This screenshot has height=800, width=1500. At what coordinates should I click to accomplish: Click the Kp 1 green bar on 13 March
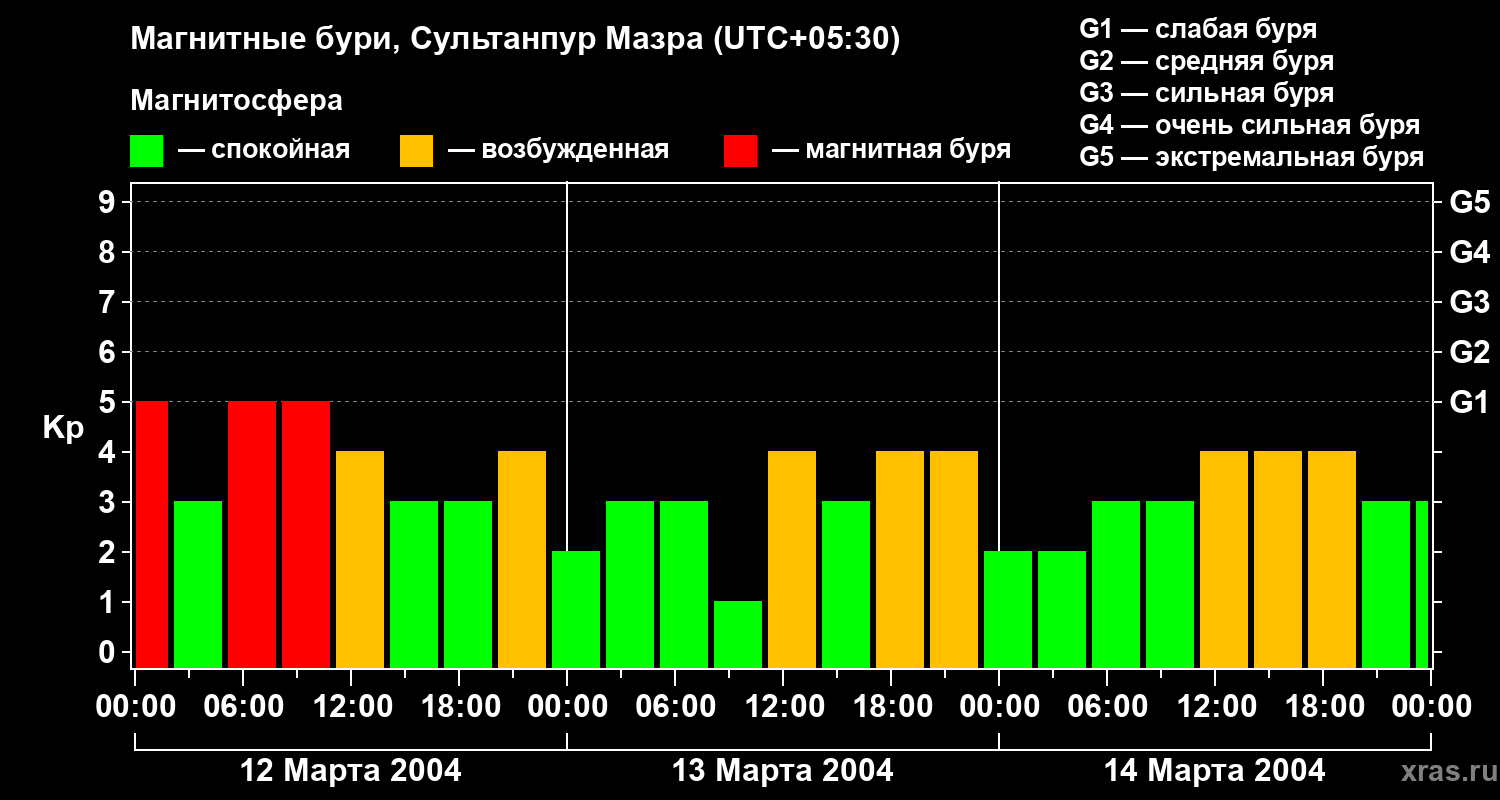click(738, 634)
